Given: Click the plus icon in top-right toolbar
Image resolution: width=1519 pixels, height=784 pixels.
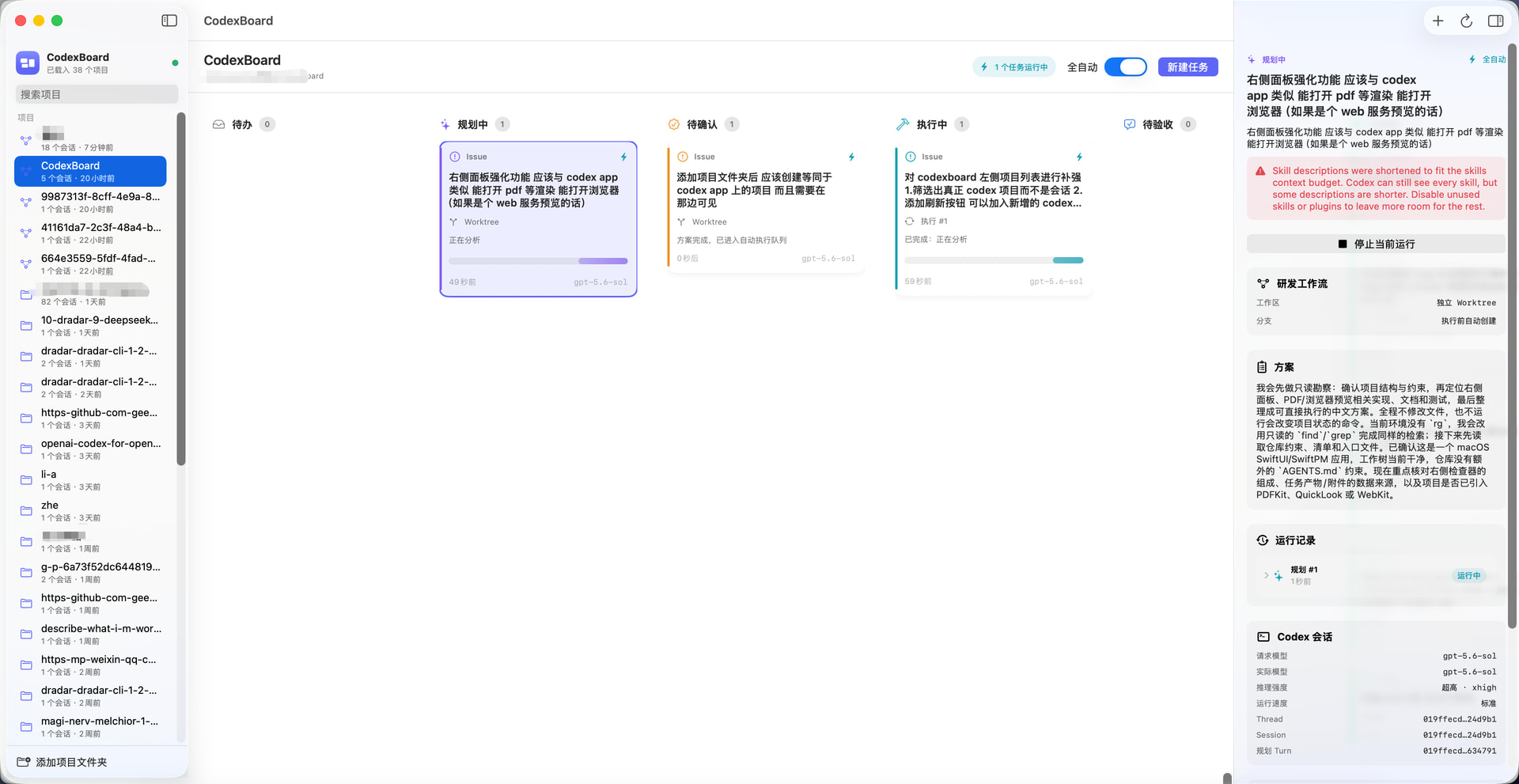Looking at the screenshot, I should tap(1438, 21).
